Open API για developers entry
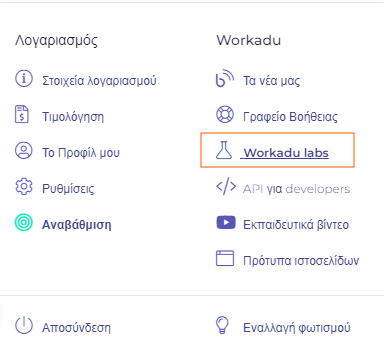Image resolution: width=384 pixels, height=363 pixels. point(296,189)
